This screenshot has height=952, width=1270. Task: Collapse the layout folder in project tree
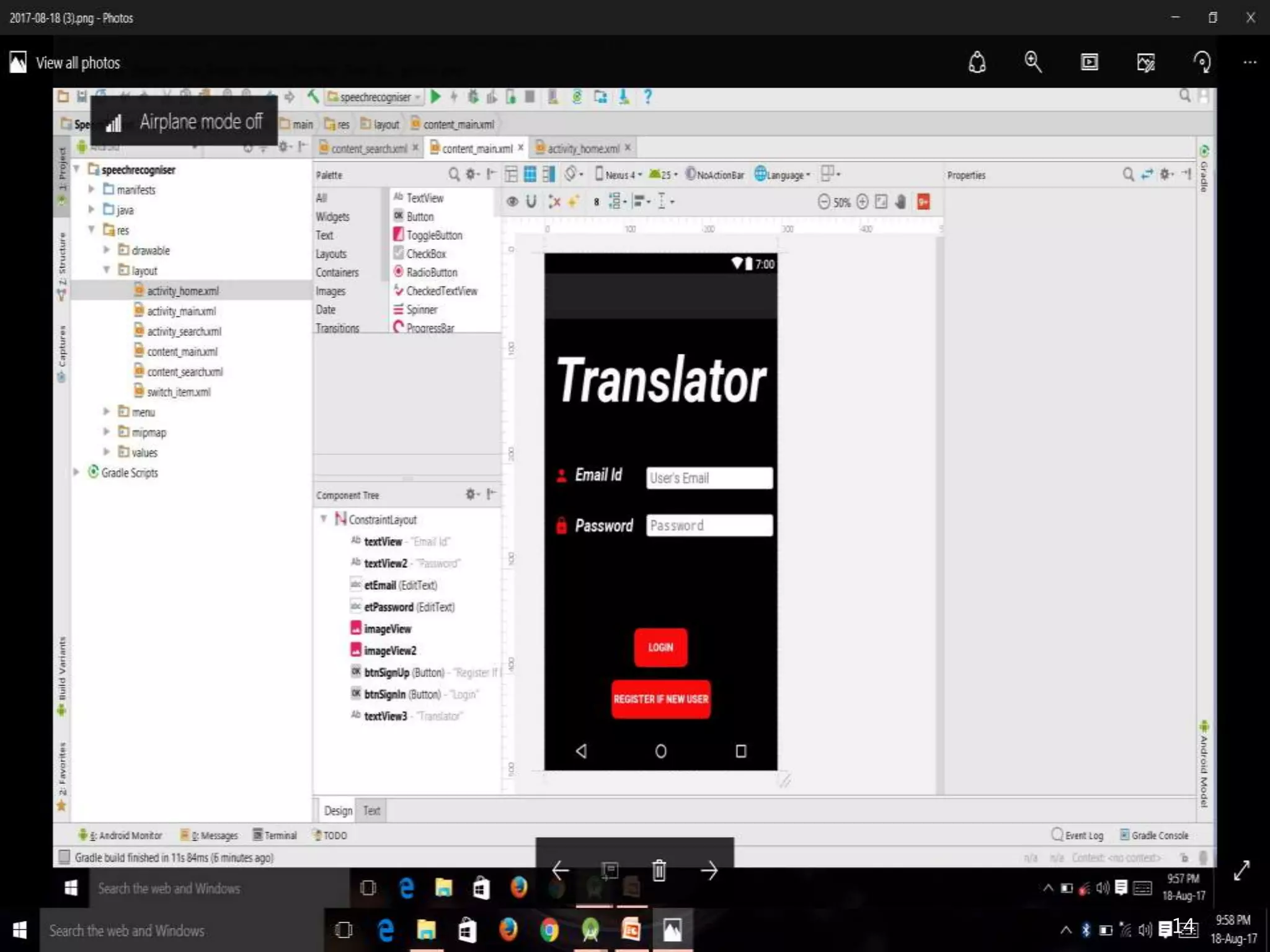click(107, 270)
